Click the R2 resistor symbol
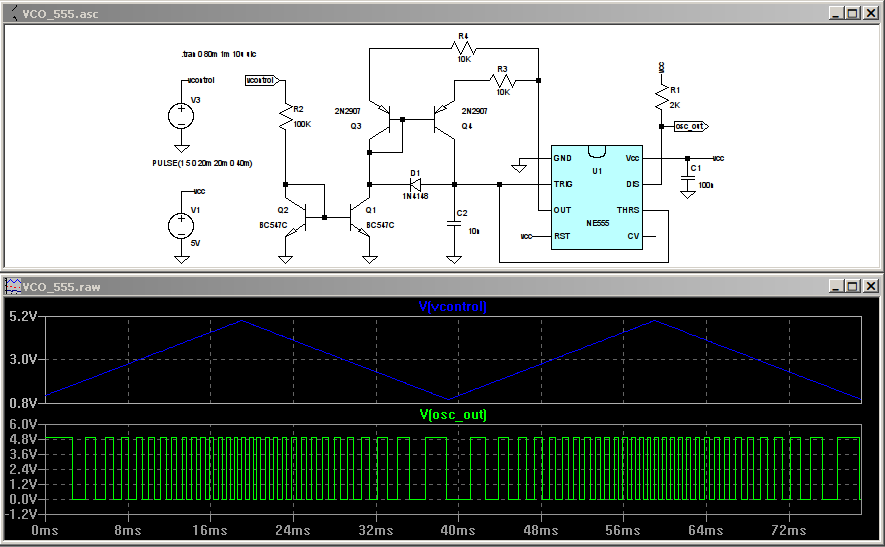The width and height of the screenshot is (885, 547). tap(286, 116)
